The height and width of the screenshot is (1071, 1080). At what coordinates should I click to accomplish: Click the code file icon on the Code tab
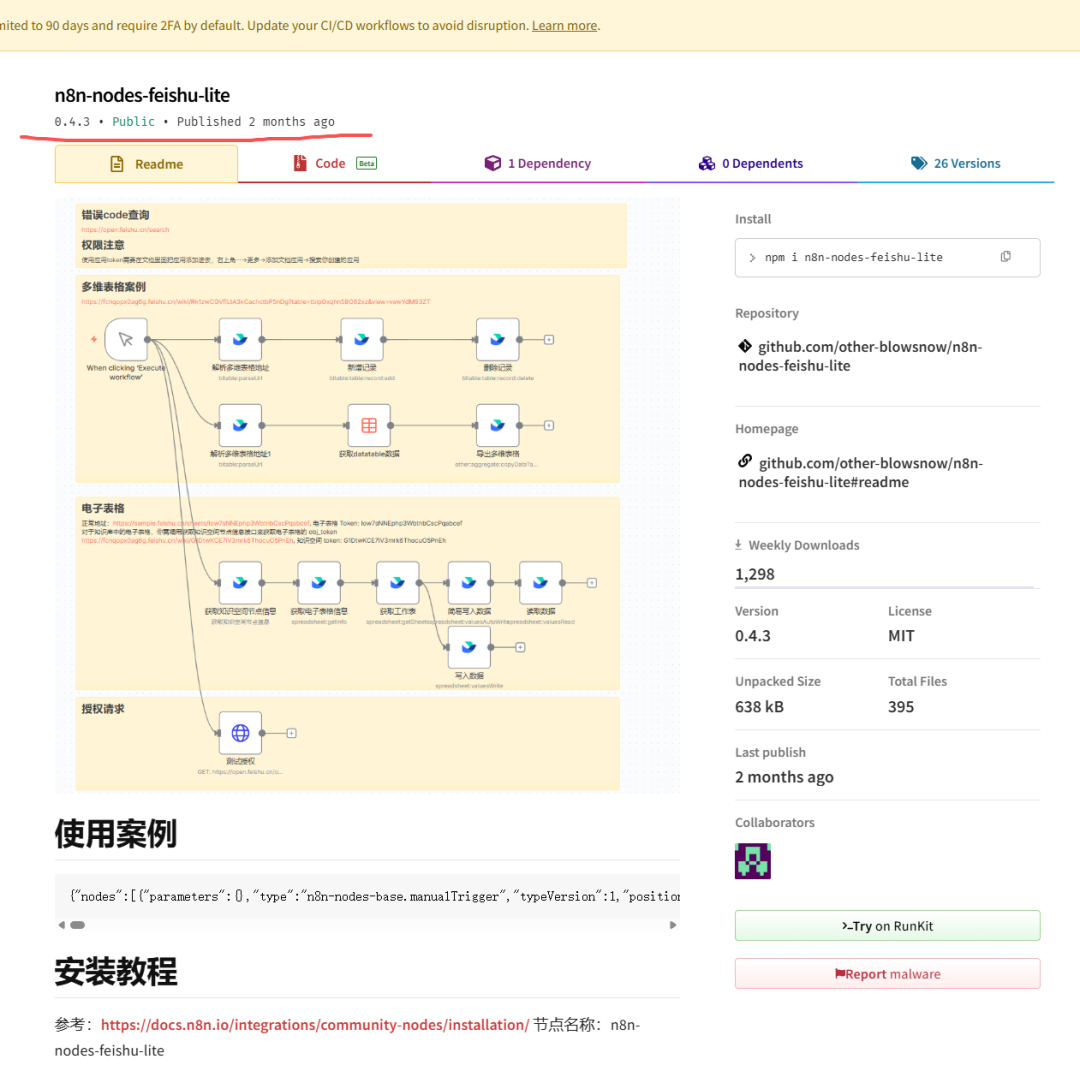click(x=298, y=163)
